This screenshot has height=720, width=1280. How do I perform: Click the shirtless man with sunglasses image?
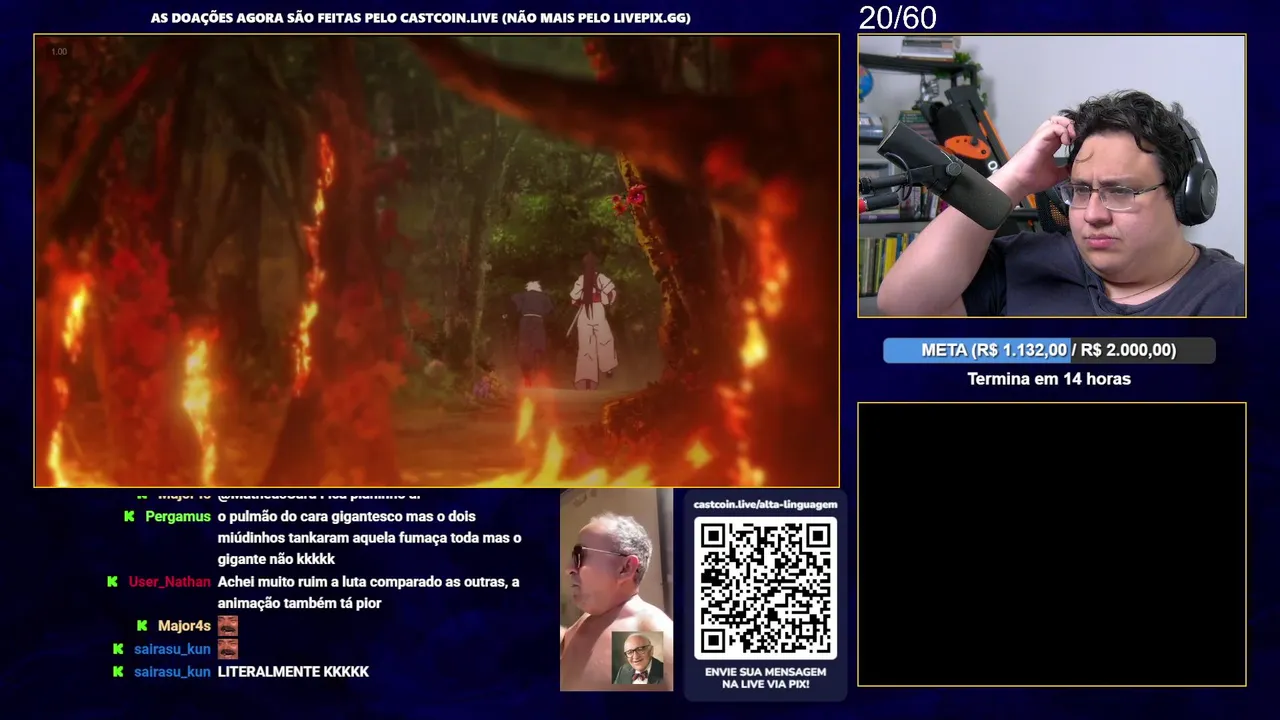point(616,589)
